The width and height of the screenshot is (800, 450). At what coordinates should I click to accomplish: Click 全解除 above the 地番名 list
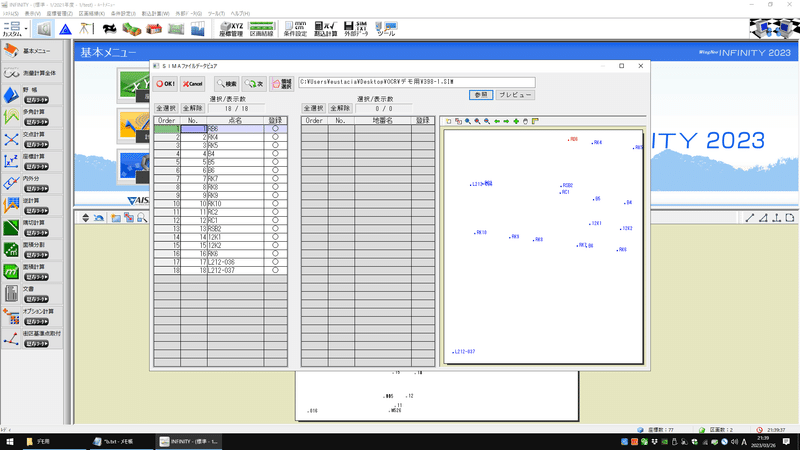[340, 108]
